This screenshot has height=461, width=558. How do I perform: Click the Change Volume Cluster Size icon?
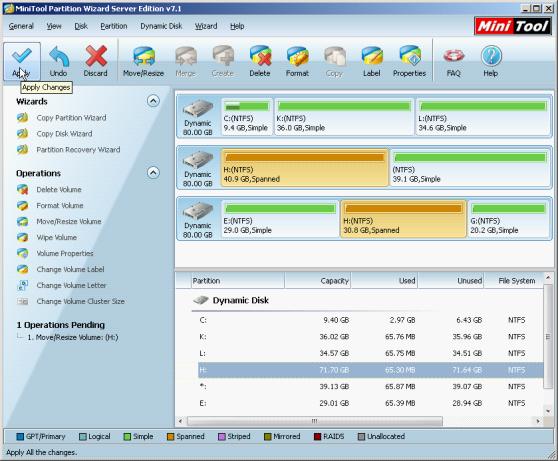[23, 302]
